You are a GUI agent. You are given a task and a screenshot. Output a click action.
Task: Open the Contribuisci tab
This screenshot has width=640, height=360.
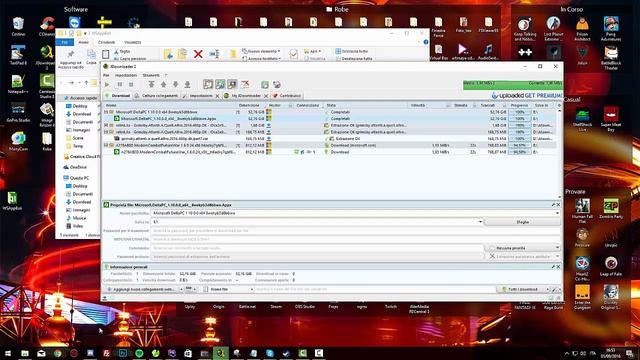pos(287,96)
